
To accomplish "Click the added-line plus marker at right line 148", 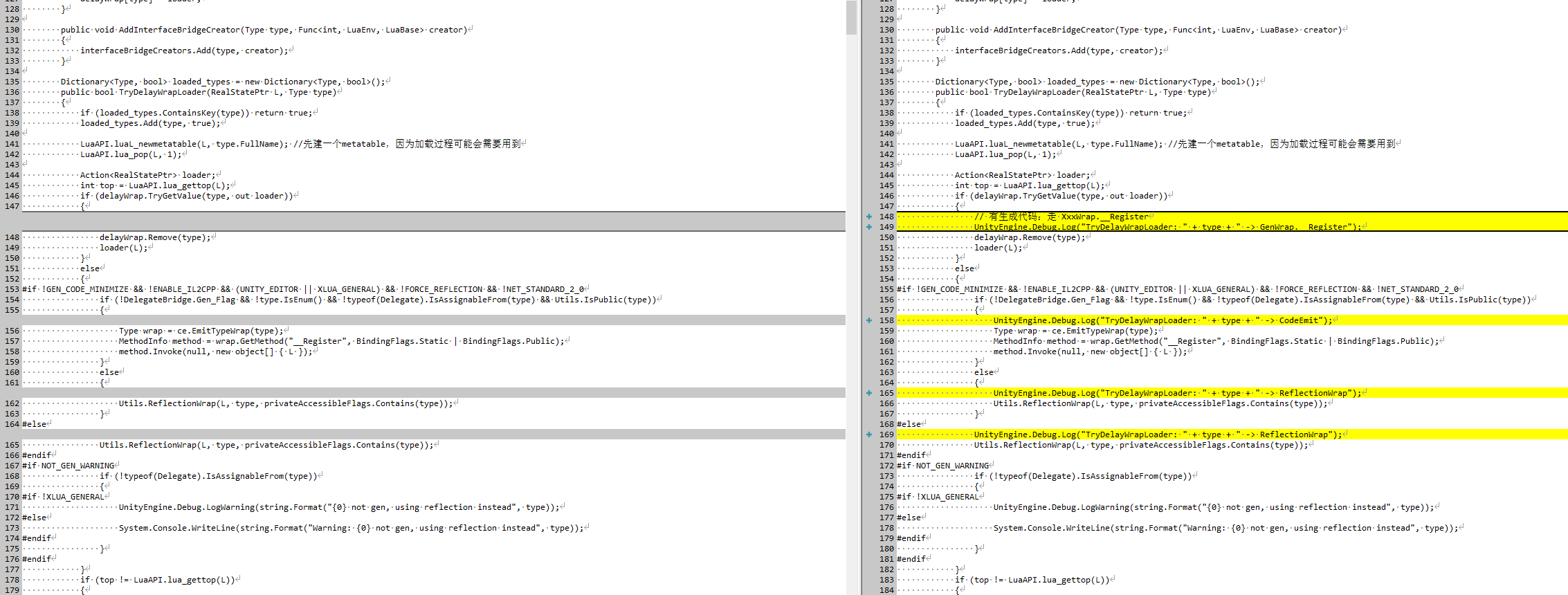I will coord(869,217).
